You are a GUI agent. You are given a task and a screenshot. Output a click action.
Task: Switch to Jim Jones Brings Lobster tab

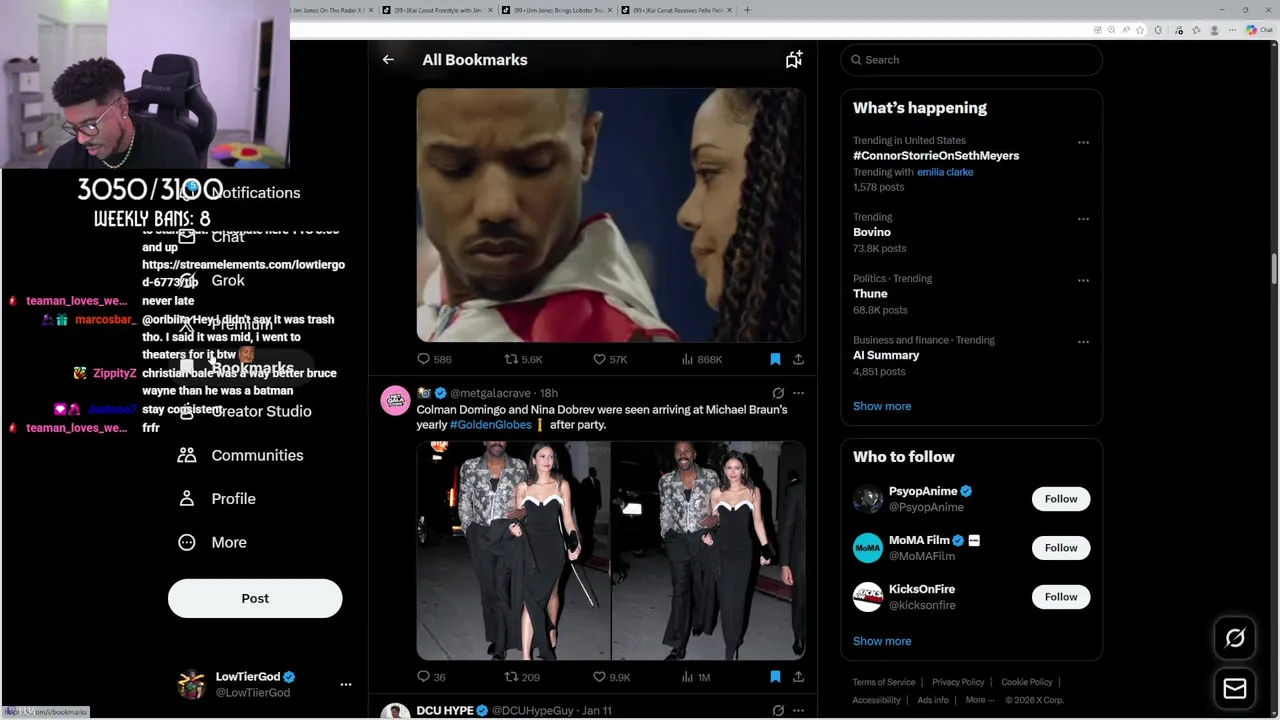click(555, 10)
